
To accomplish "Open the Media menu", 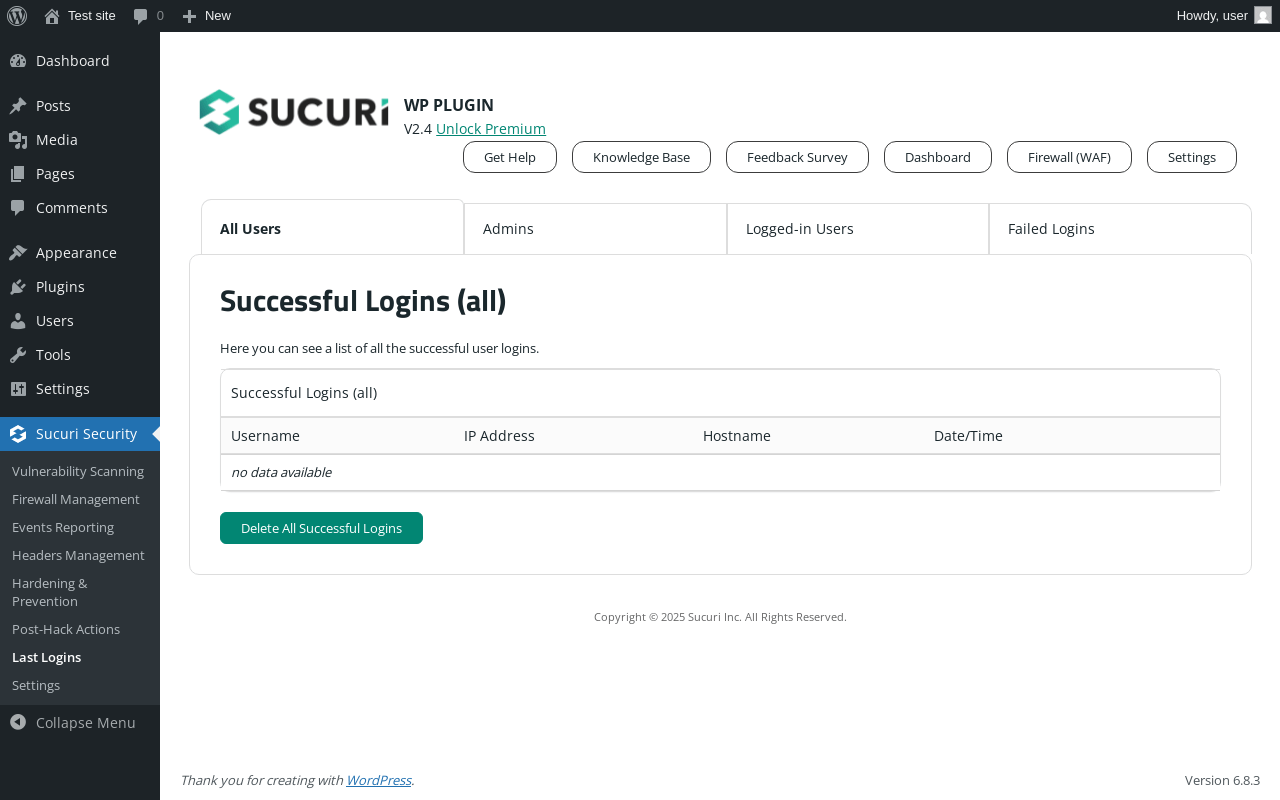I will [80, 140].
